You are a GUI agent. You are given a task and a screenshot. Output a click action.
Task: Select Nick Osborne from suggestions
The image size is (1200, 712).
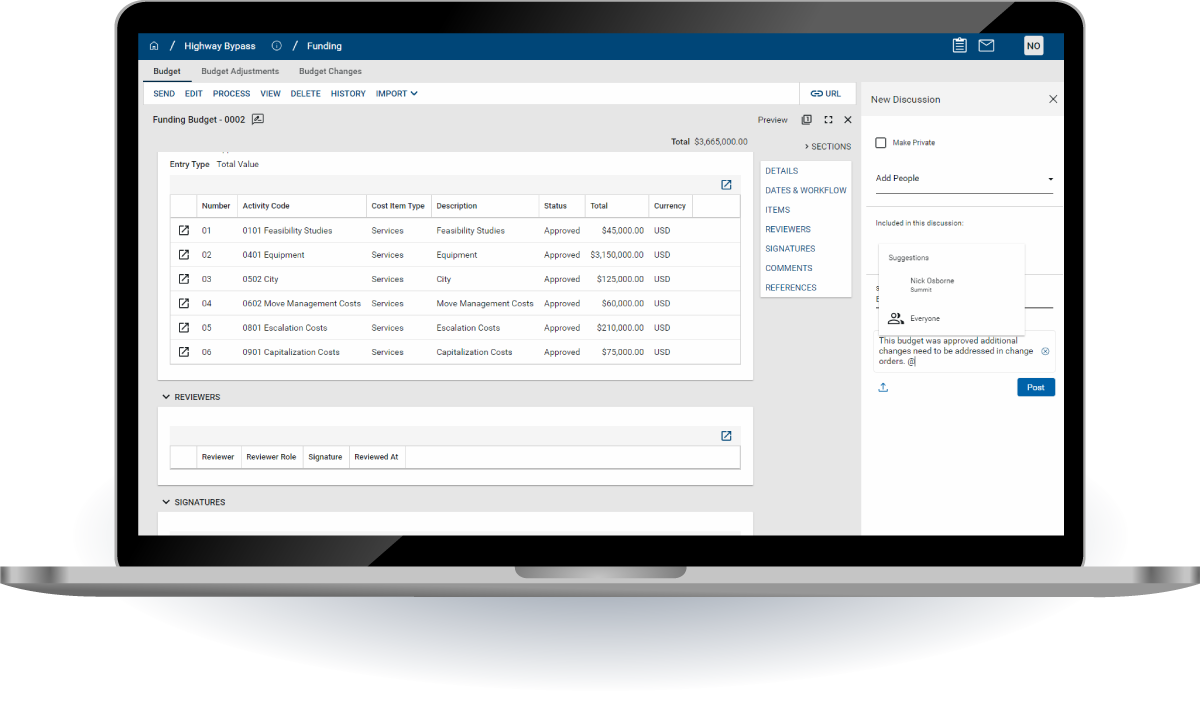(x=931, y=284)
